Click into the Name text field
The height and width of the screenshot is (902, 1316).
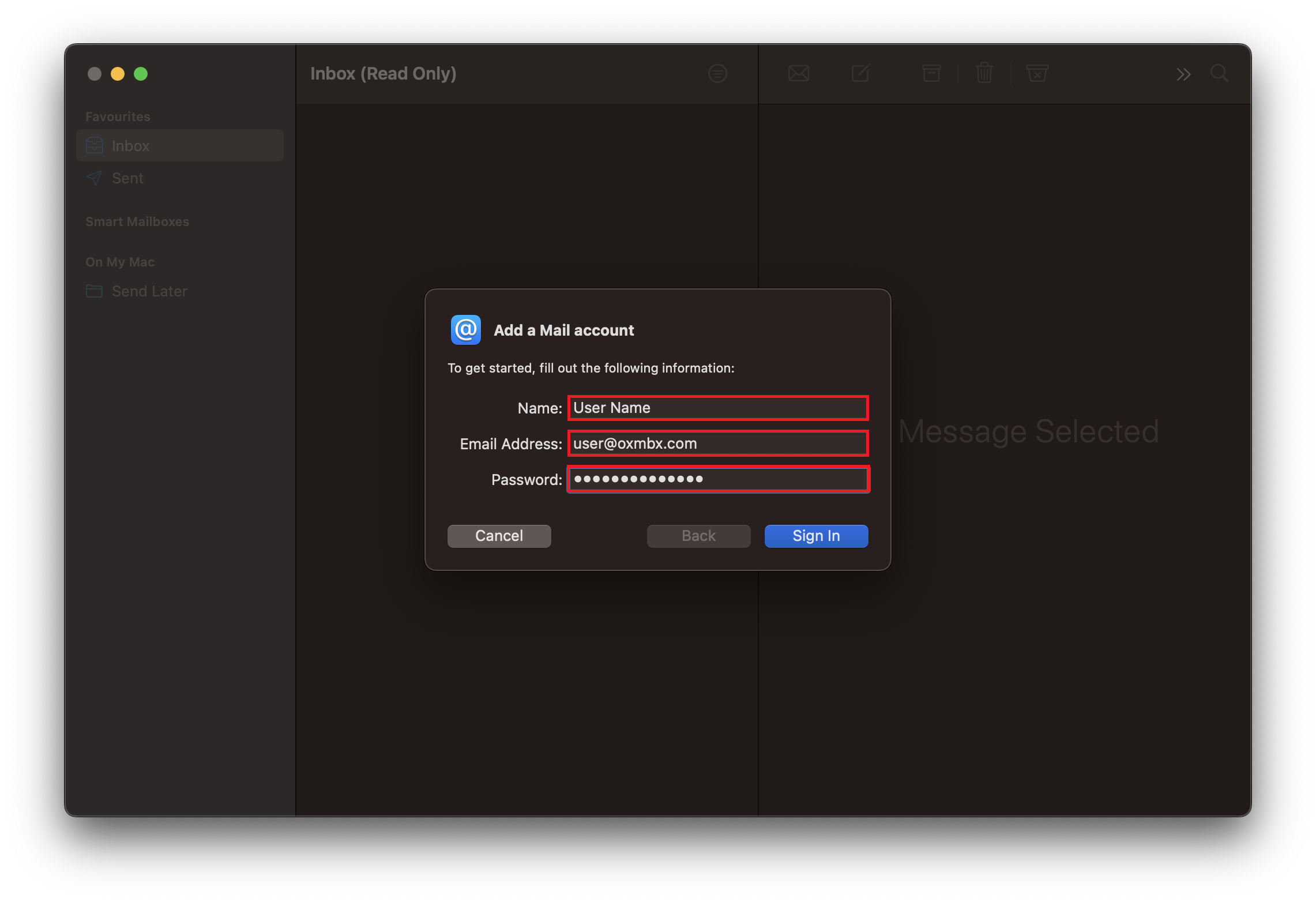[x=717, y=408]
